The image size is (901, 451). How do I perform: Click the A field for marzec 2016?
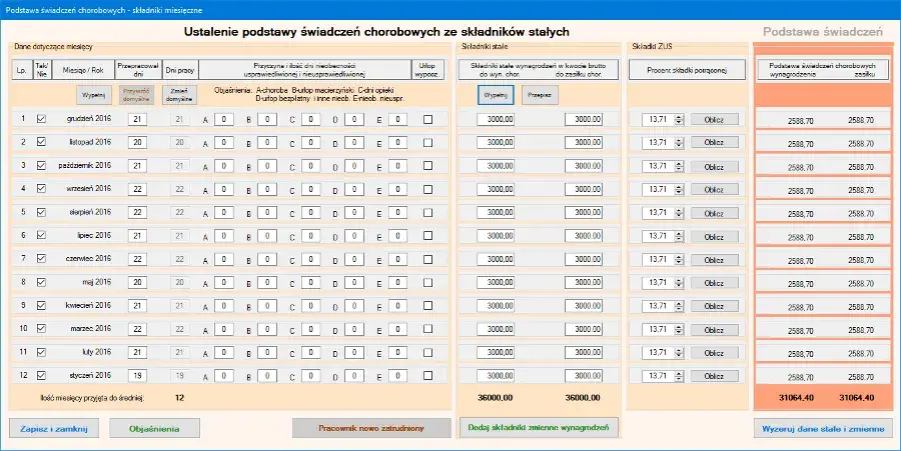(x=224, y=329)
